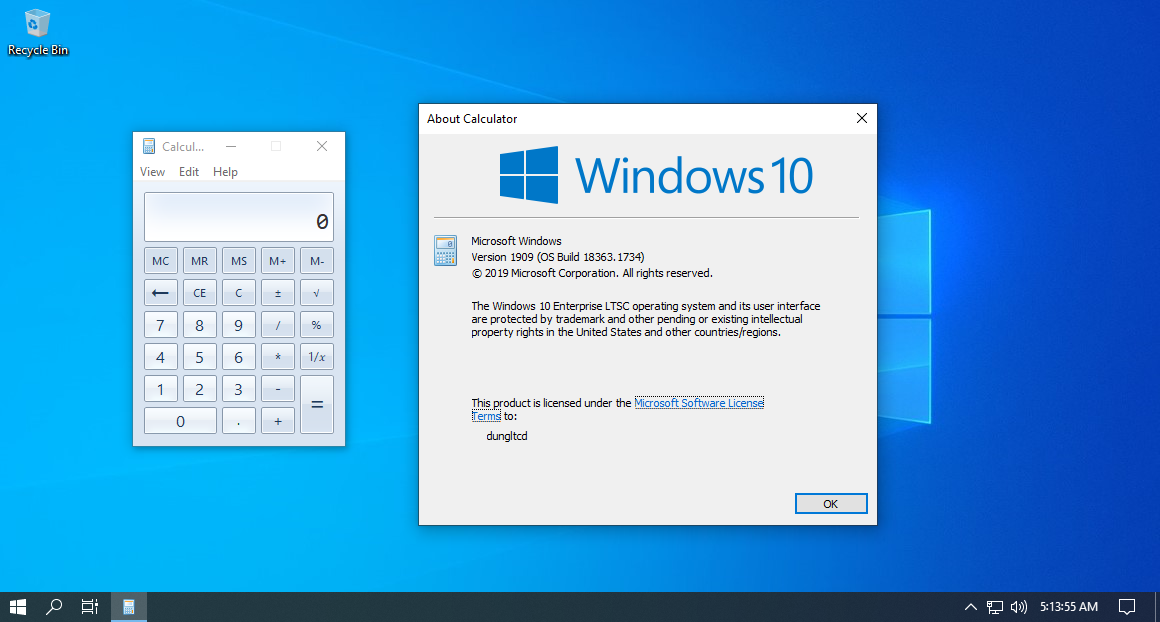Click the taskbar clock showing 5:13:55 AM
Viewport: 1160px width, 622px height.
1069,607
